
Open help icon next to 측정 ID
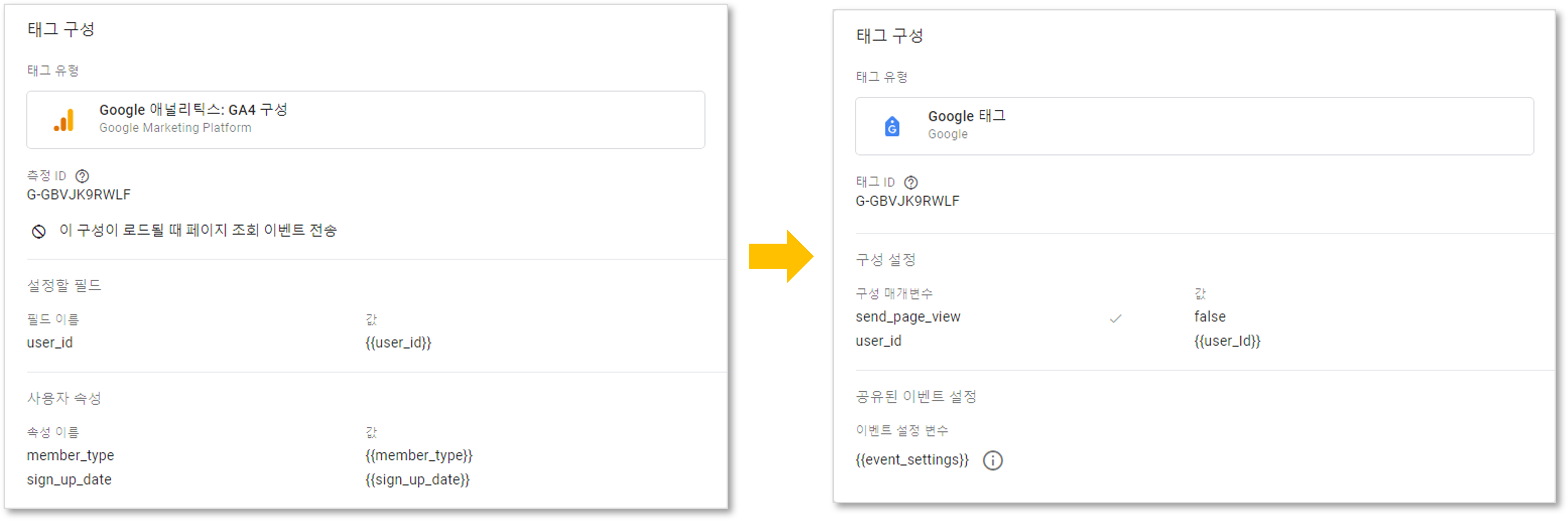(82, 176)
